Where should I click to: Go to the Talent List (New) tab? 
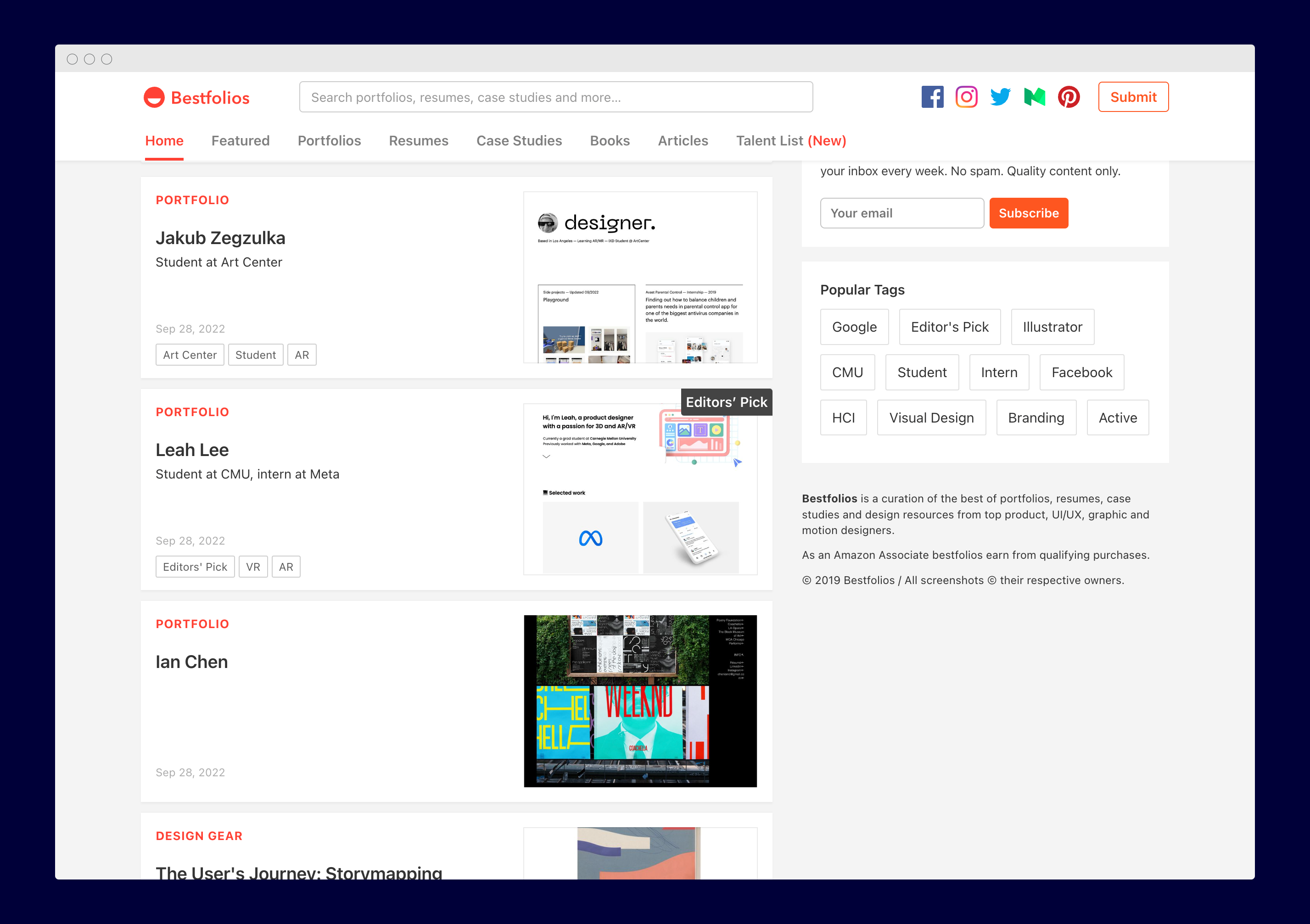coord(790,141)
